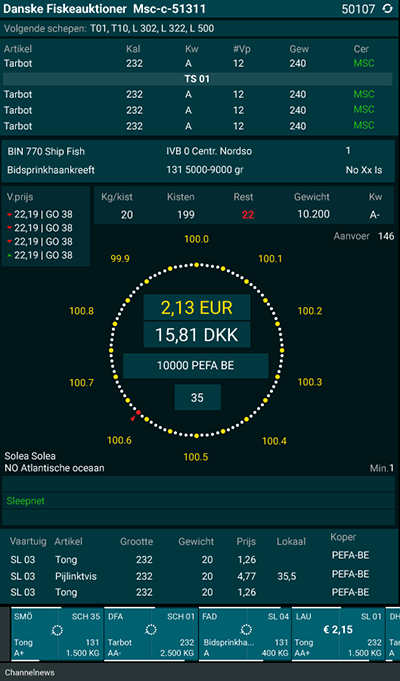Click the red Rest value 22
400x681 pixels.
coord(248,215)
